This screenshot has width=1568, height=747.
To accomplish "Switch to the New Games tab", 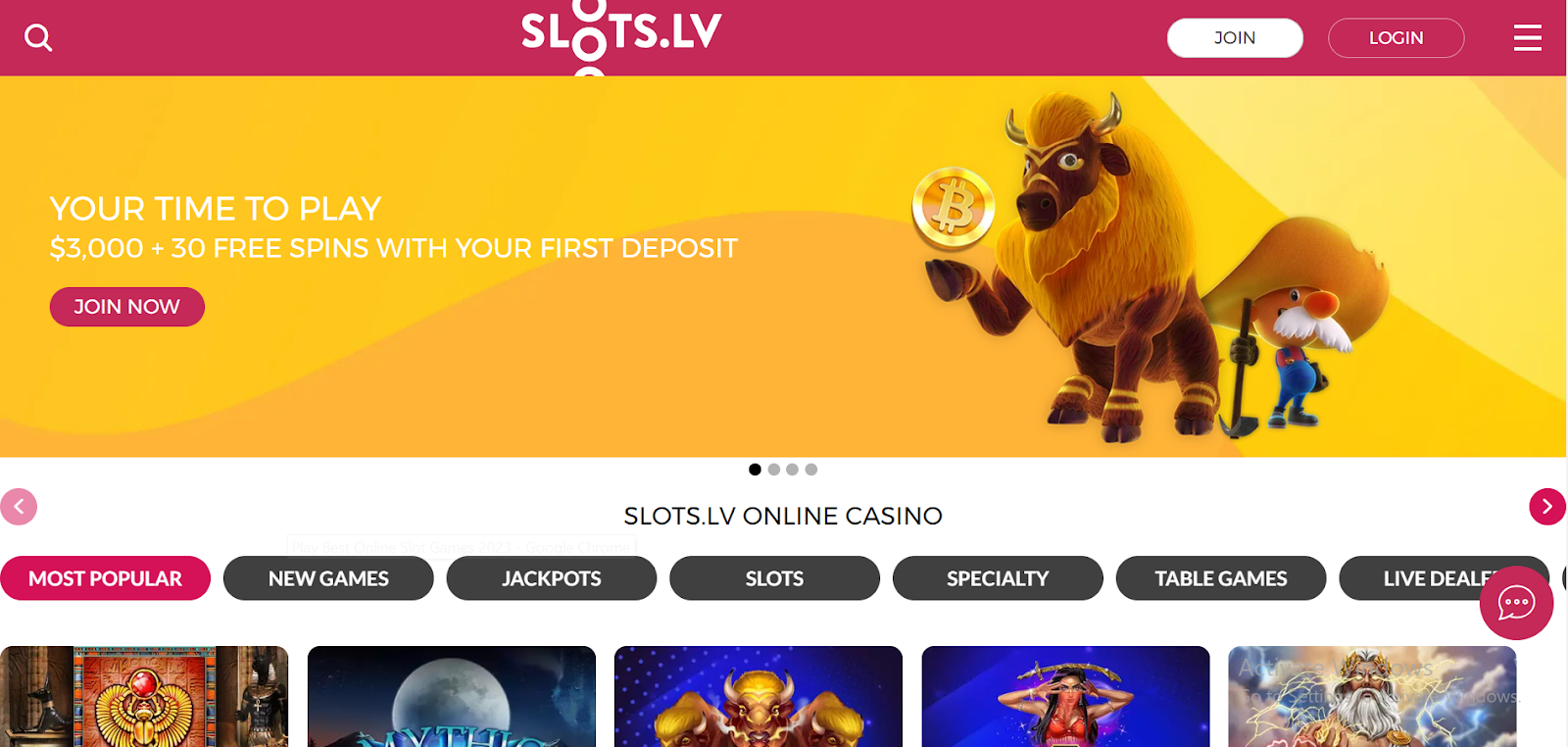I will click(x=328, y=578).
